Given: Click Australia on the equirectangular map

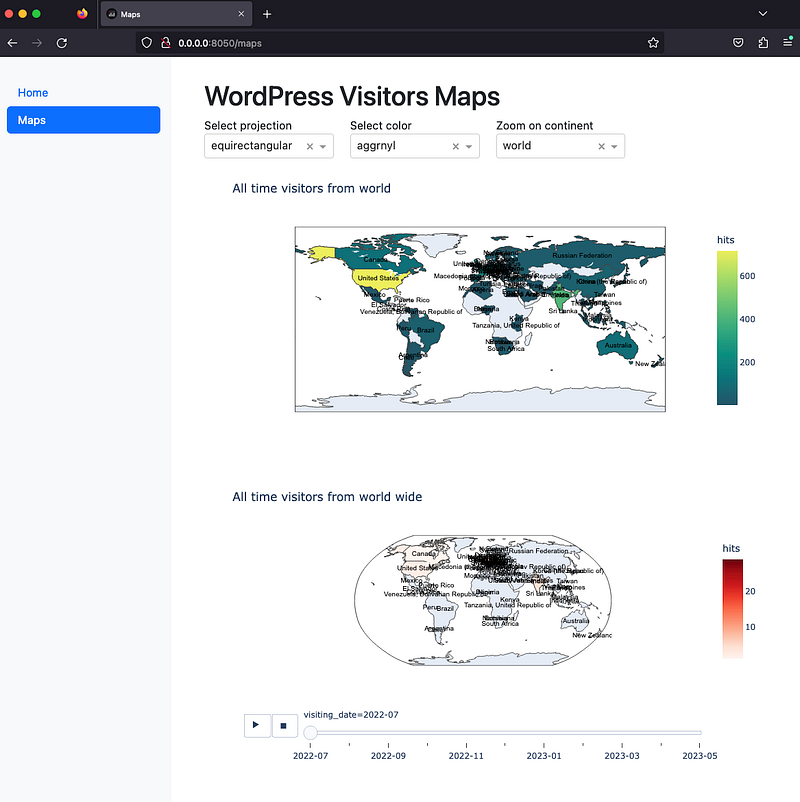Looking at the screenshot, I should pyautogui.click(x=617, y=344).
